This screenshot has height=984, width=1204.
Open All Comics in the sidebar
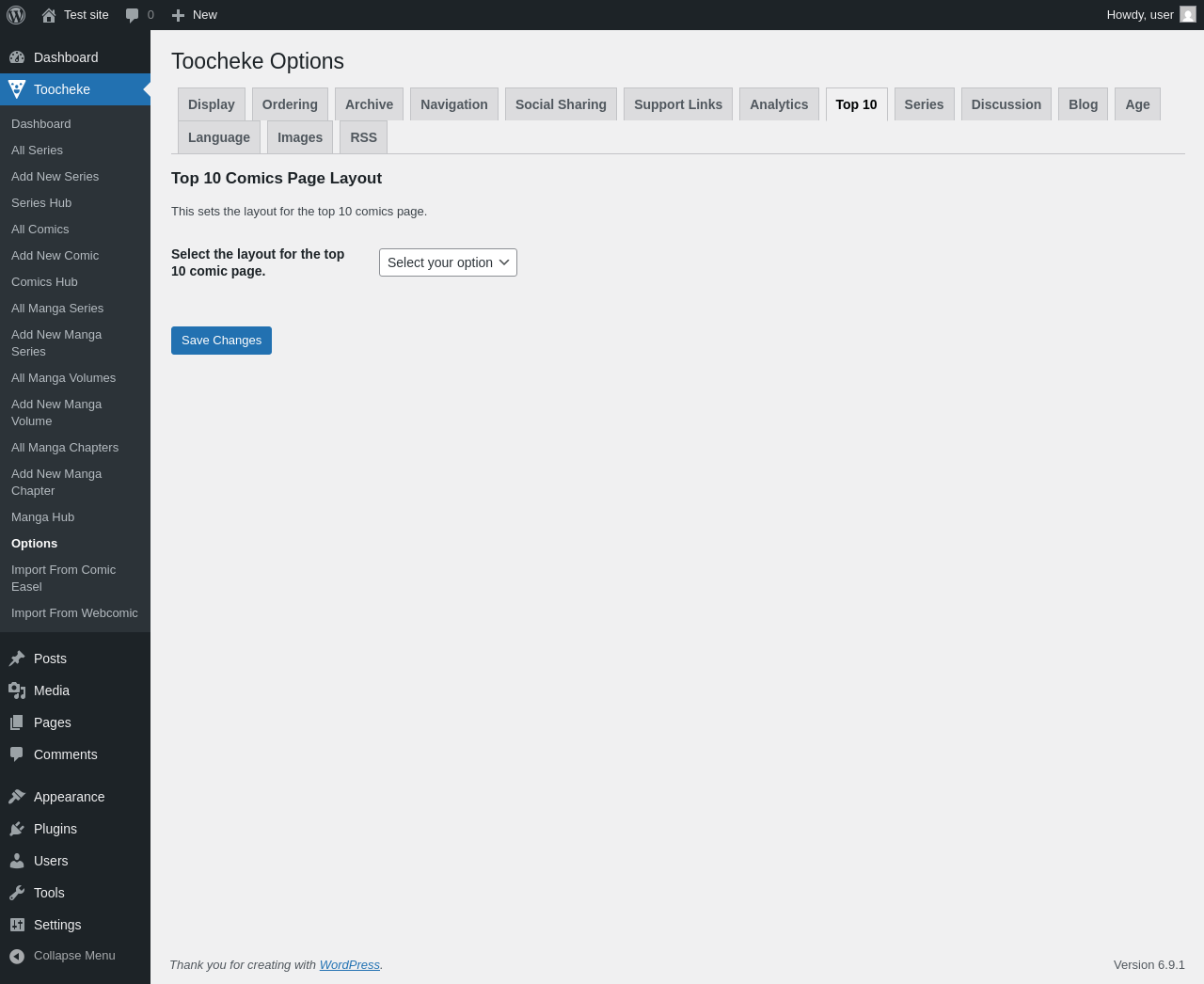tap(75, 230)
